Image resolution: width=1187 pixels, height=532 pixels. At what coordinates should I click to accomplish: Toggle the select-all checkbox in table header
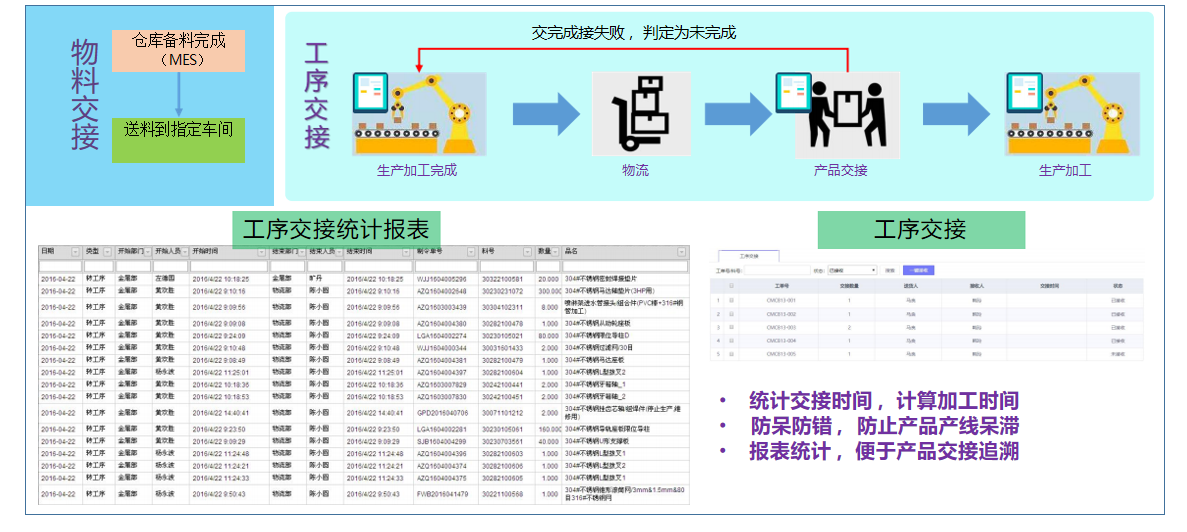pos(732,285)
